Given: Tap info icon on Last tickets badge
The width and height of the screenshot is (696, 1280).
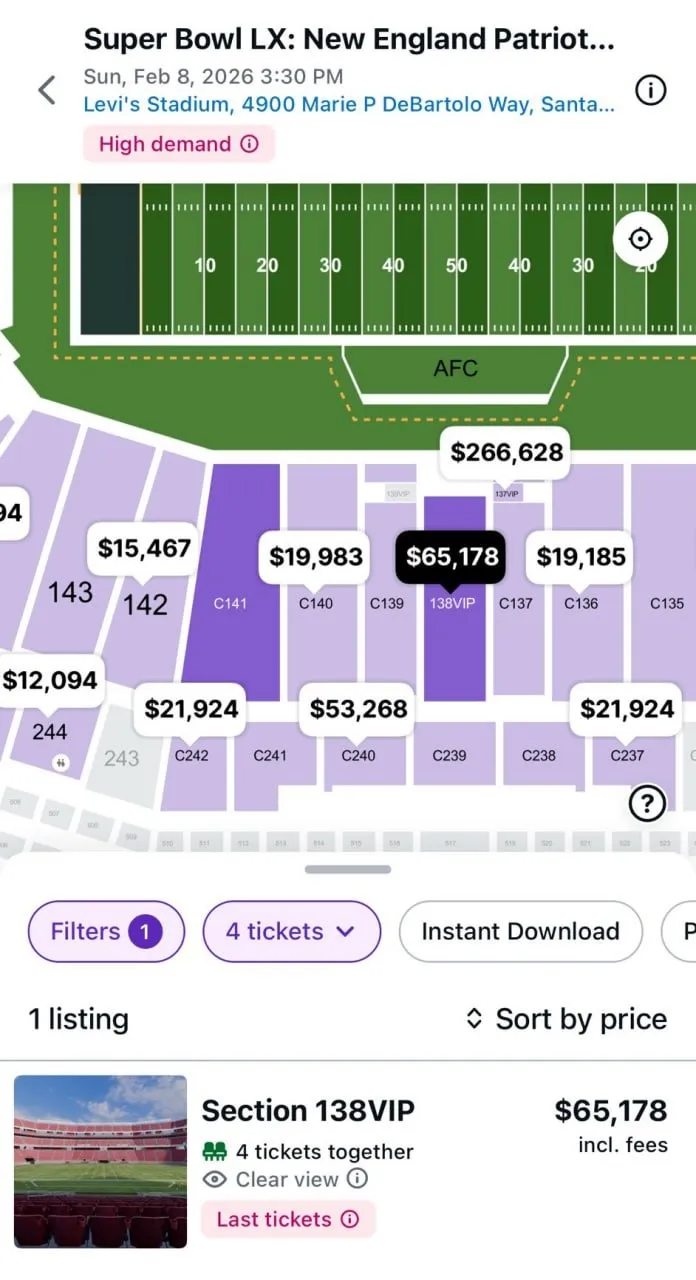Looking at the screenshot, I should pos(350,1219).
